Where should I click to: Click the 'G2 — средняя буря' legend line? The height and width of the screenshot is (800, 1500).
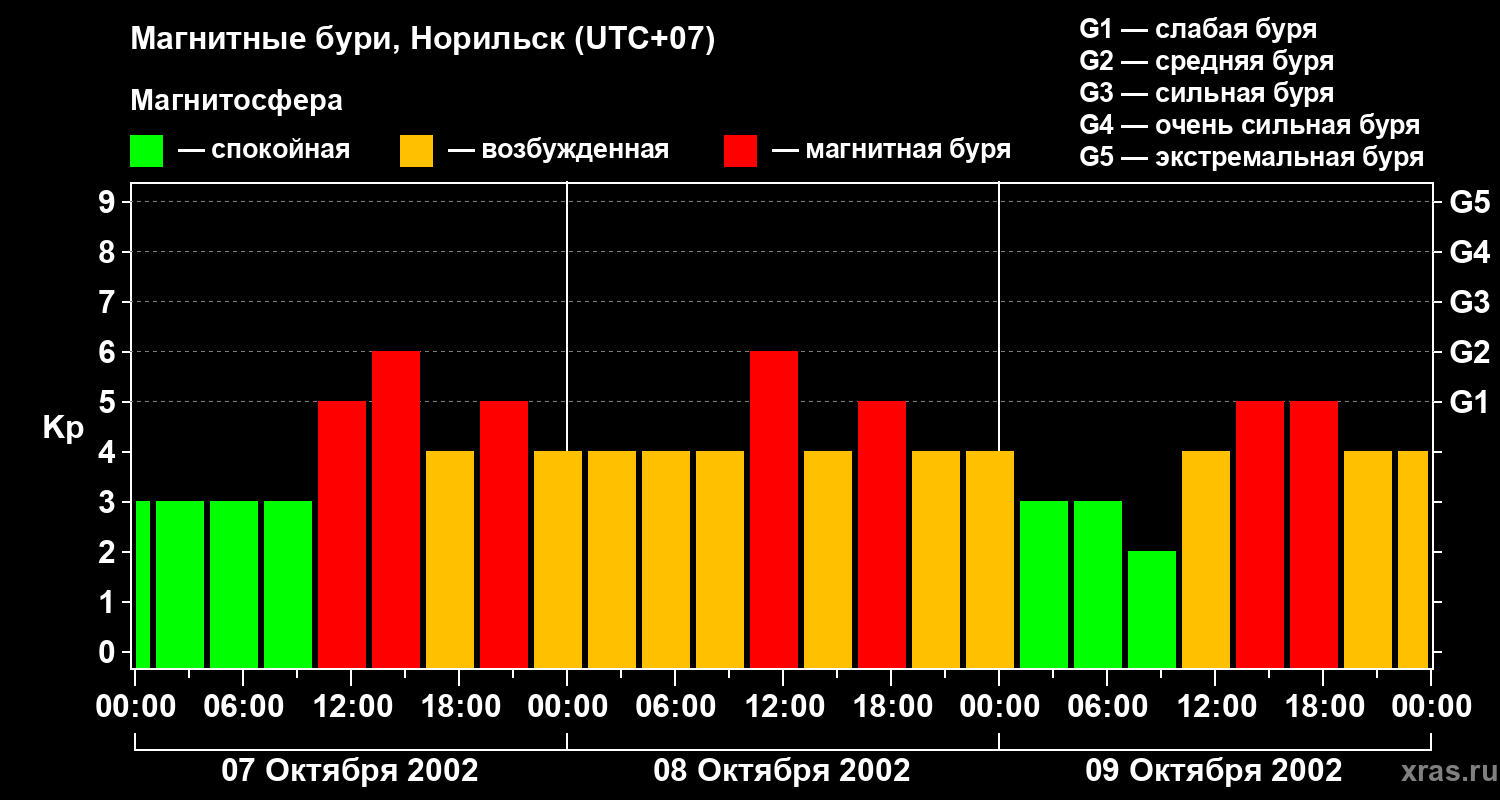click(x=1207, y=61)
